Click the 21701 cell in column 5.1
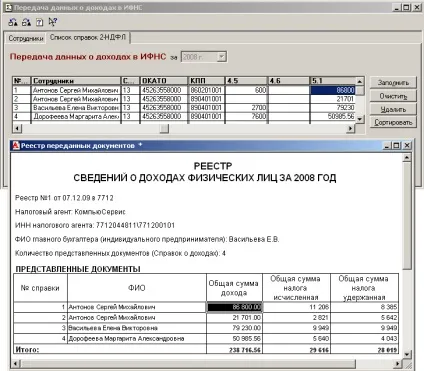 click(x=333, y=99)
